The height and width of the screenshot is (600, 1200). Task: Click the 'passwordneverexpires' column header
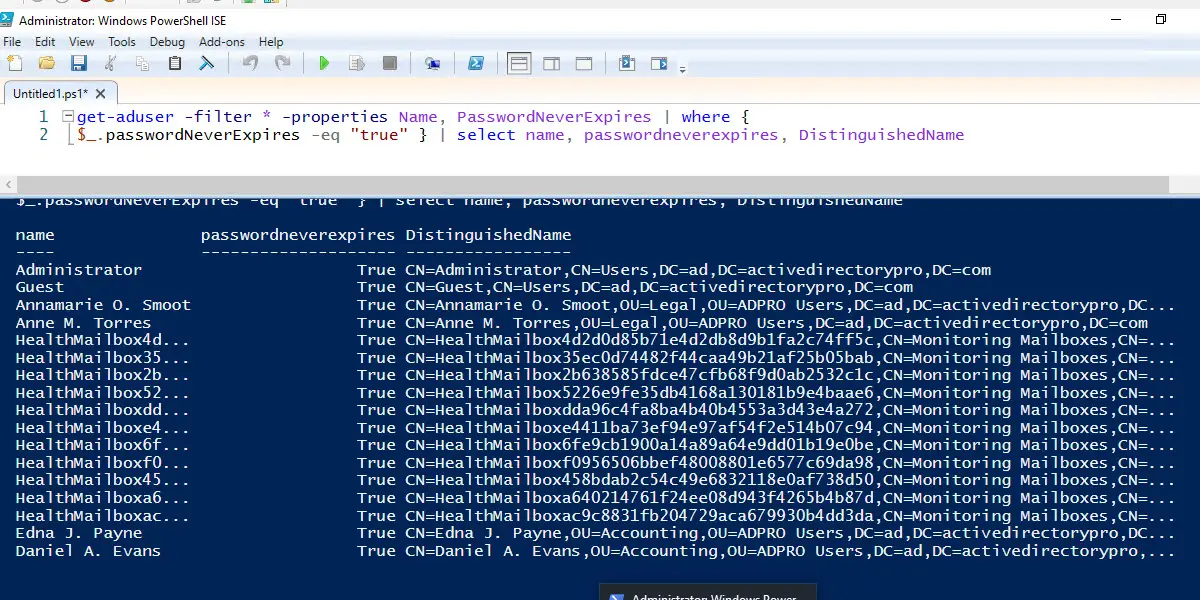298,235
